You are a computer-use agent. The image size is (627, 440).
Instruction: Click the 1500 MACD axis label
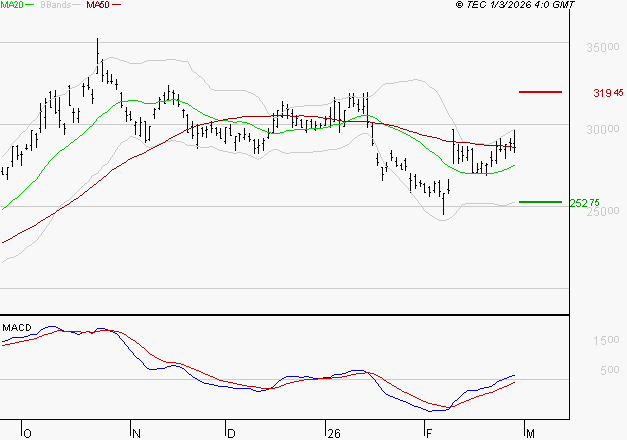coord(606,340)
